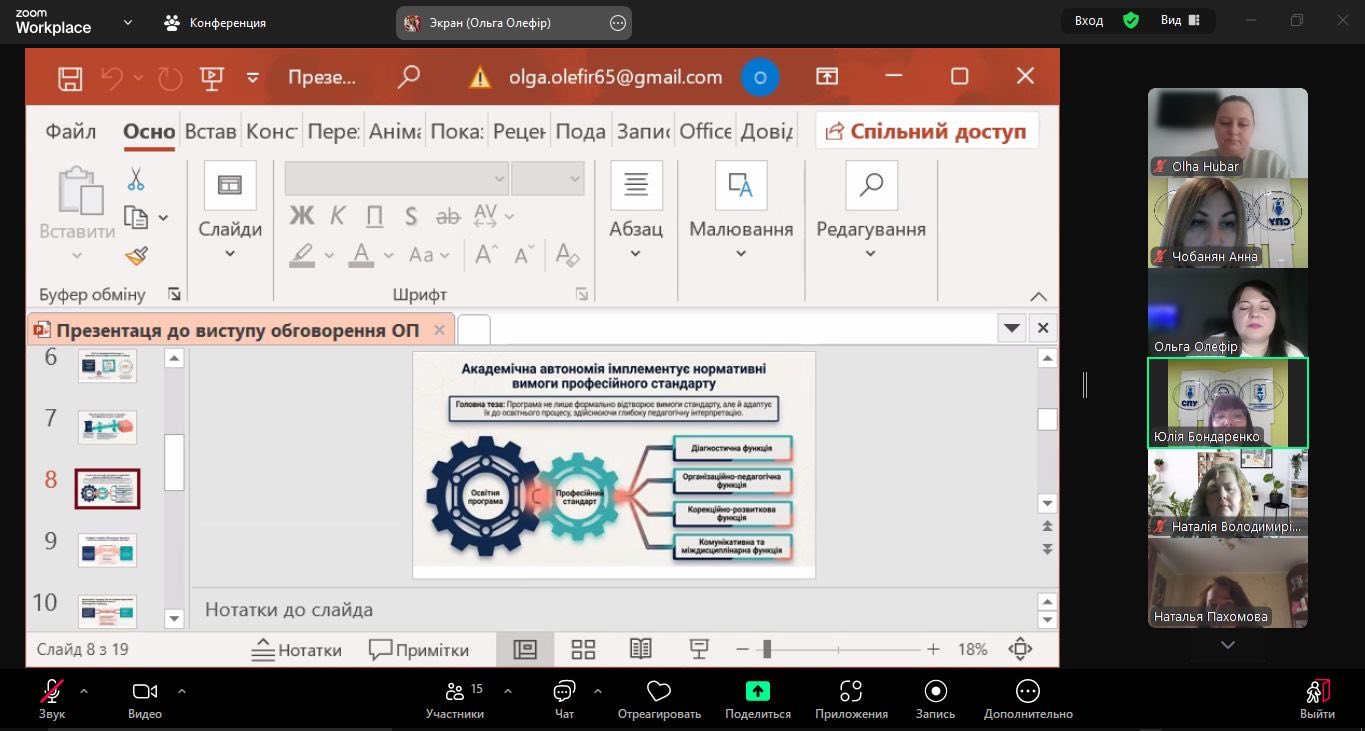Viewport: 1365px width, 731px height.
Task: Switch to the Вставка ribbon tab
Action: (210, 132)
